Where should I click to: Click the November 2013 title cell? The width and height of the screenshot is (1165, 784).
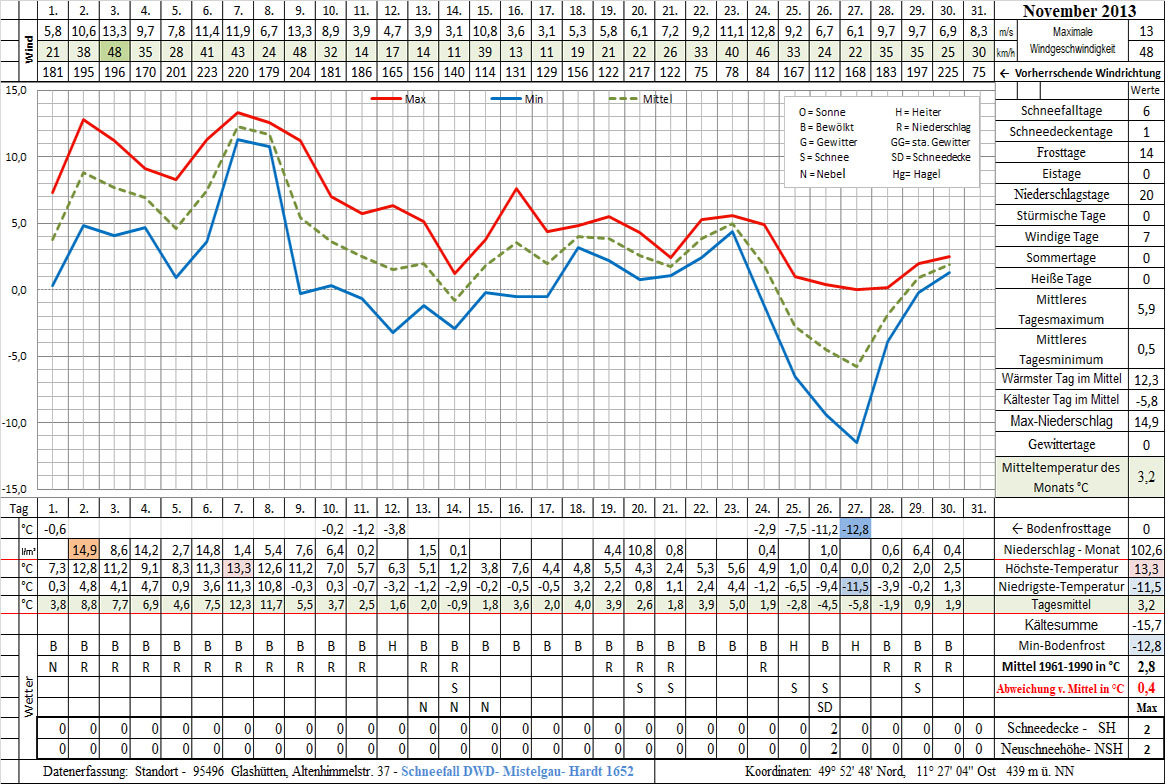click(1080, 12)
